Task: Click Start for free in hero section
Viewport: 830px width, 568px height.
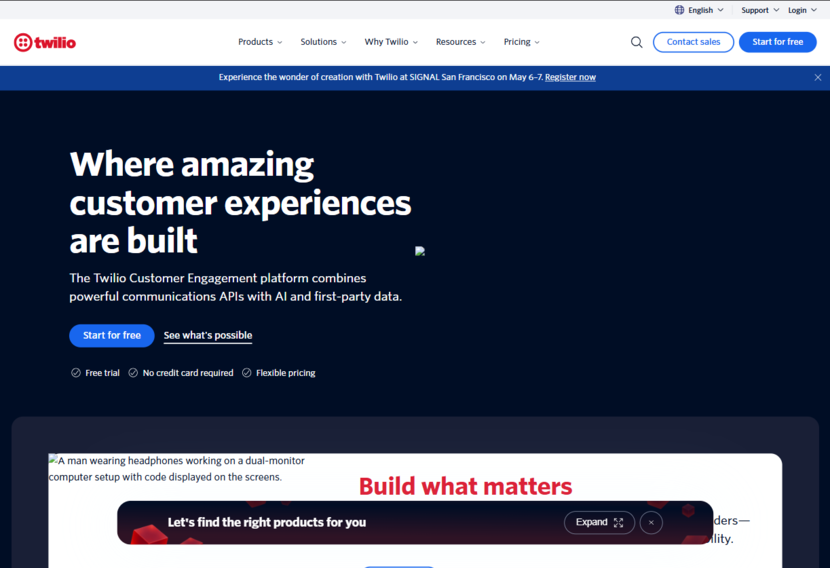Action: (x=111, y=336)
